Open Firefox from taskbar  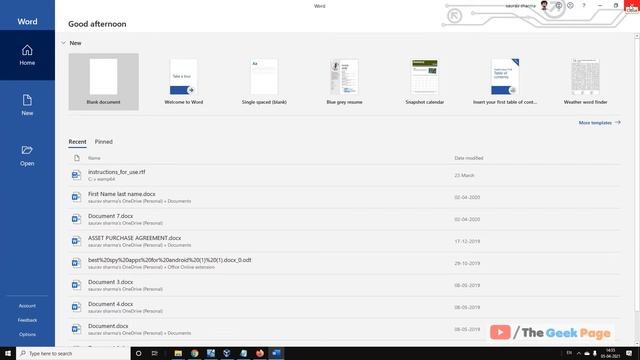(x=260, y=353)
